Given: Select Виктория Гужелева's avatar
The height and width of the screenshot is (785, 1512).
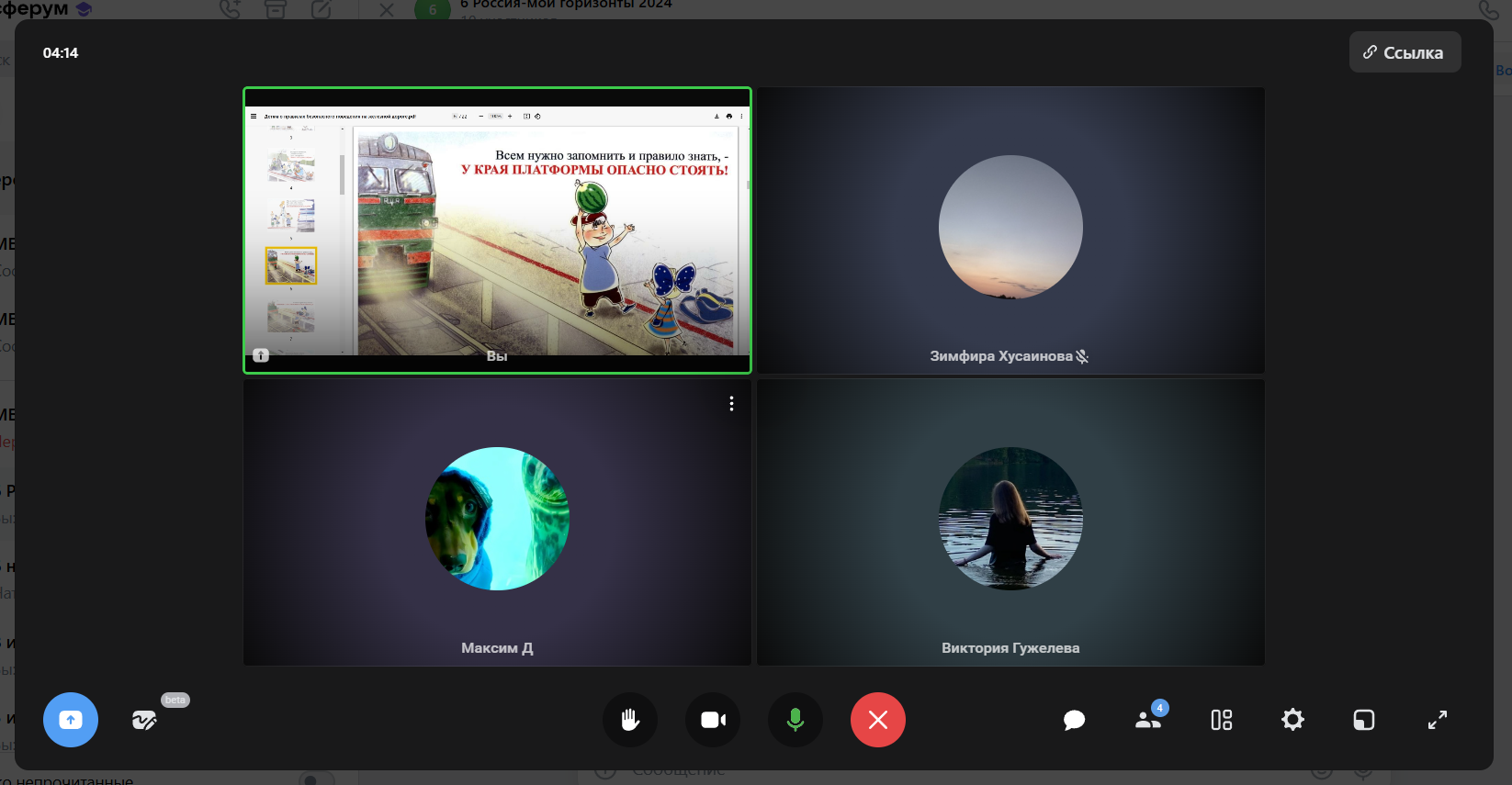Looking at the screenshot, I should tap(1010, 519).
